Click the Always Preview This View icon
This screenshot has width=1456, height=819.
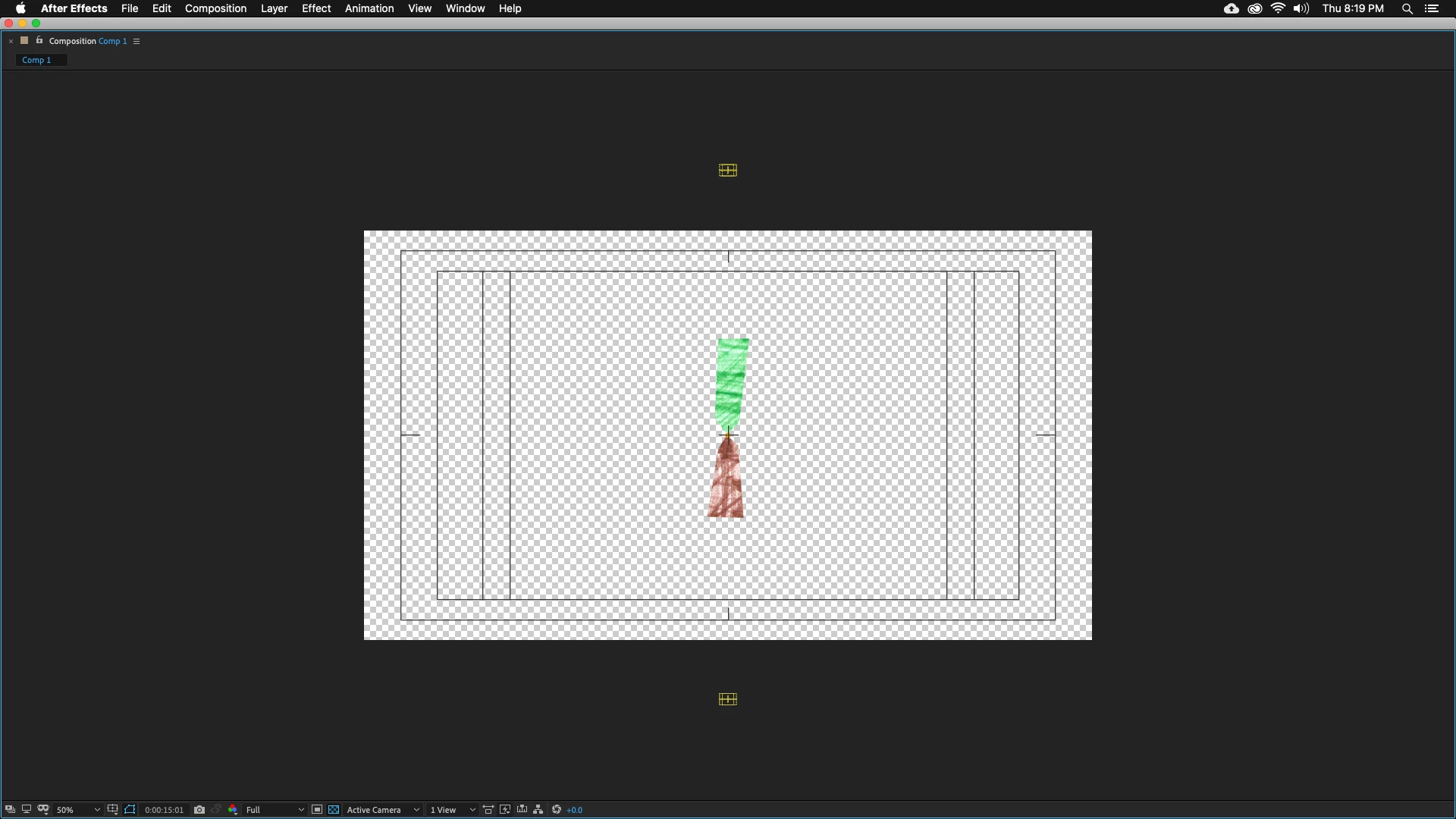(x=10, y=810)
